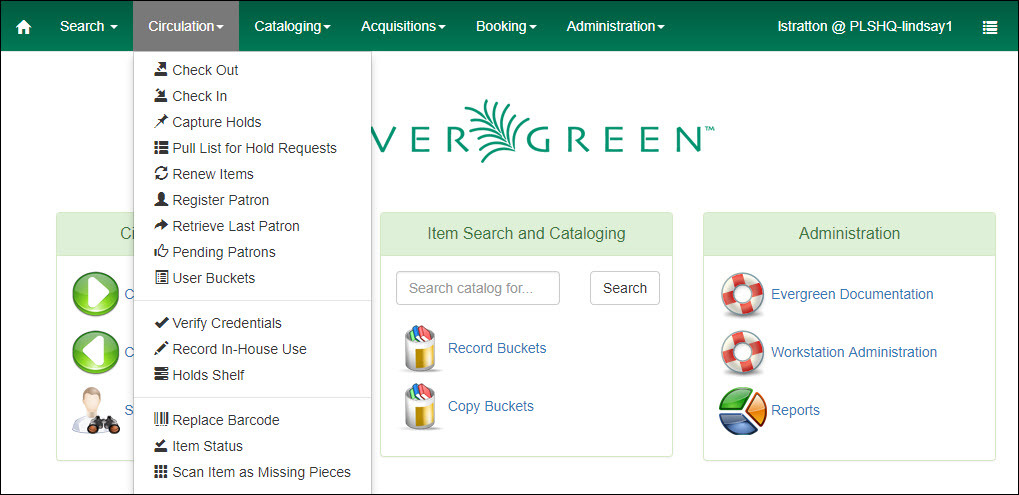Click the Retrieve Last Patron arrow icon
Viewport: 1019px width, 495px height.
[161, 225]
